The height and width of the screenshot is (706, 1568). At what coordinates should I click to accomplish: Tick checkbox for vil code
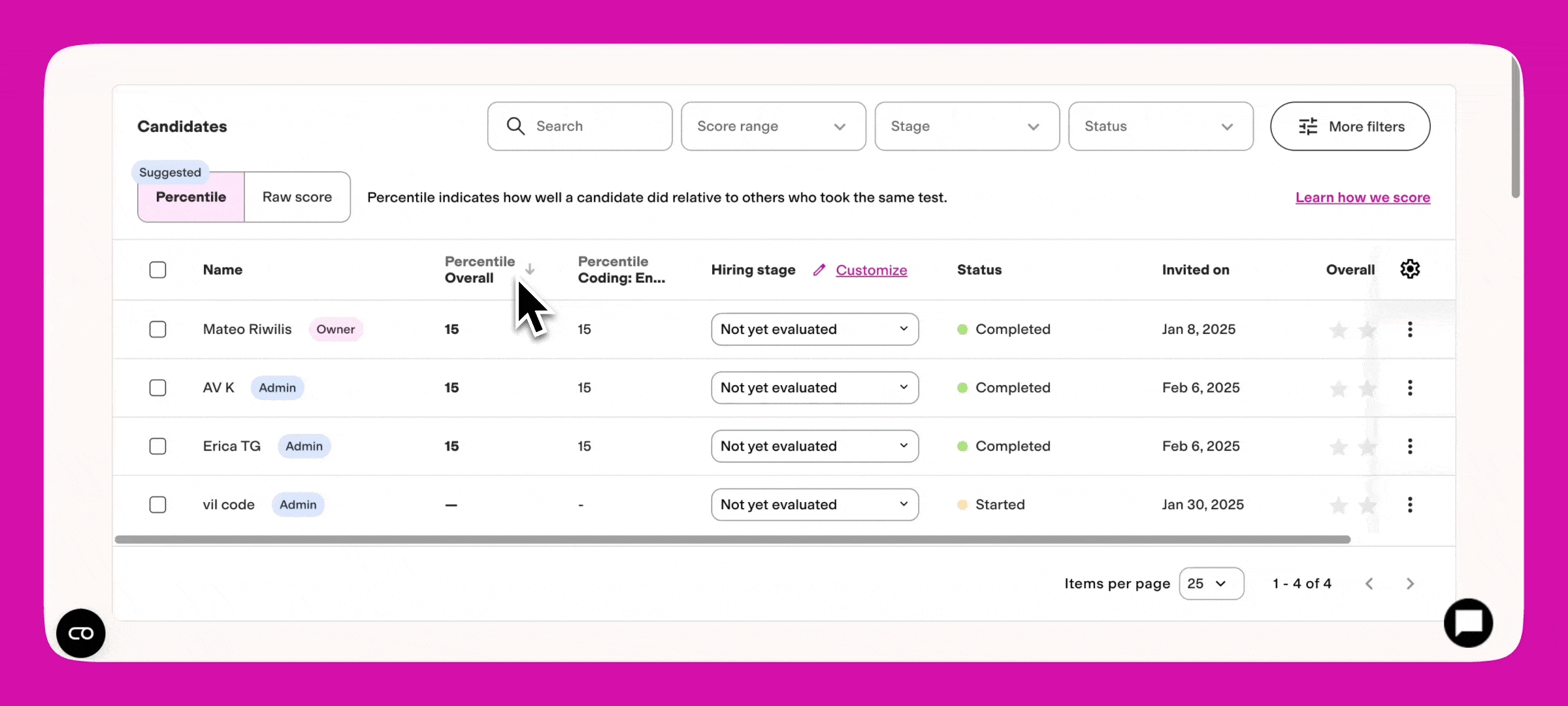(x=157, y=505)
